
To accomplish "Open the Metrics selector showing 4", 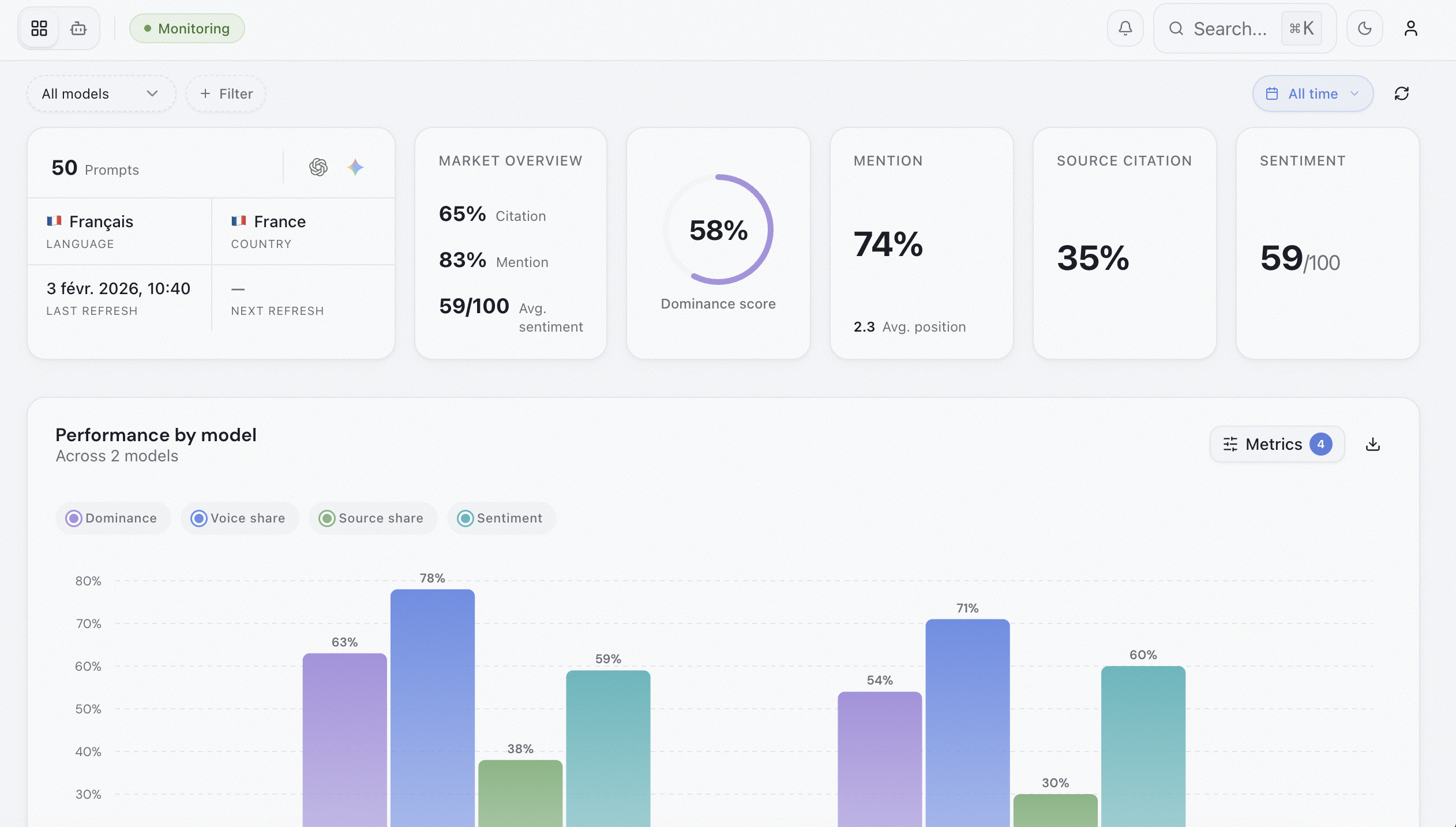I will point(1277,444).
